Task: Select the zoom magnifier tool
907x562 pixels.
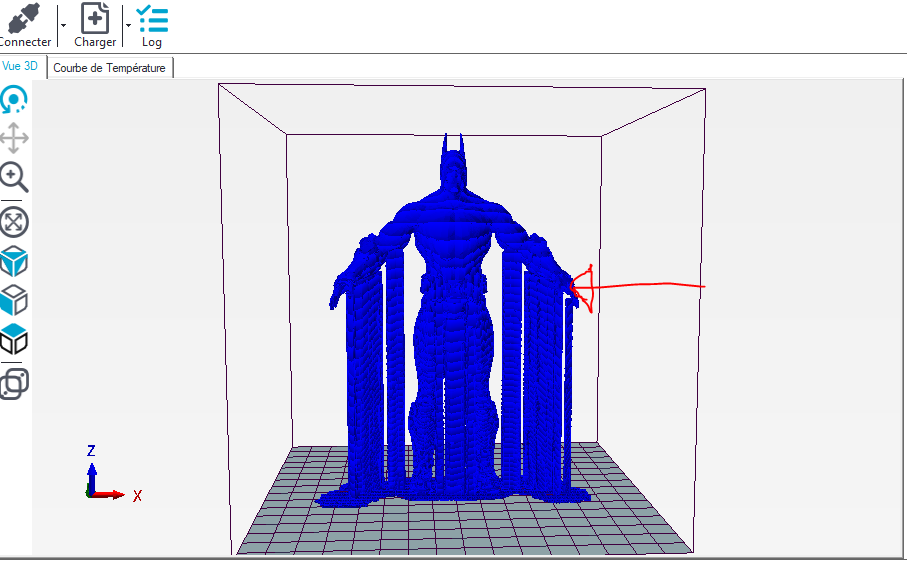Action: pyautogui.click(x=14, y=177)
